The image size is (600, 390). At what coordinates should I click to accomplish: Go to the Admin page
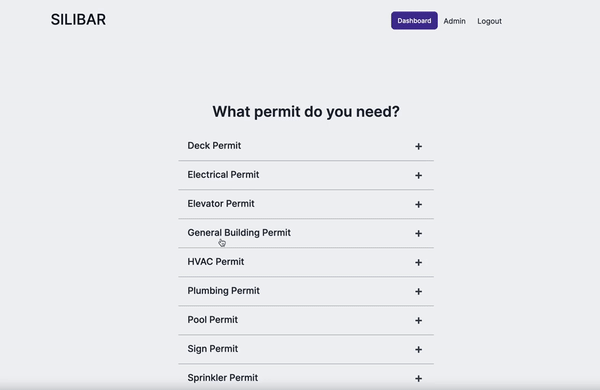pyautogui.click(x=454, y=21)
